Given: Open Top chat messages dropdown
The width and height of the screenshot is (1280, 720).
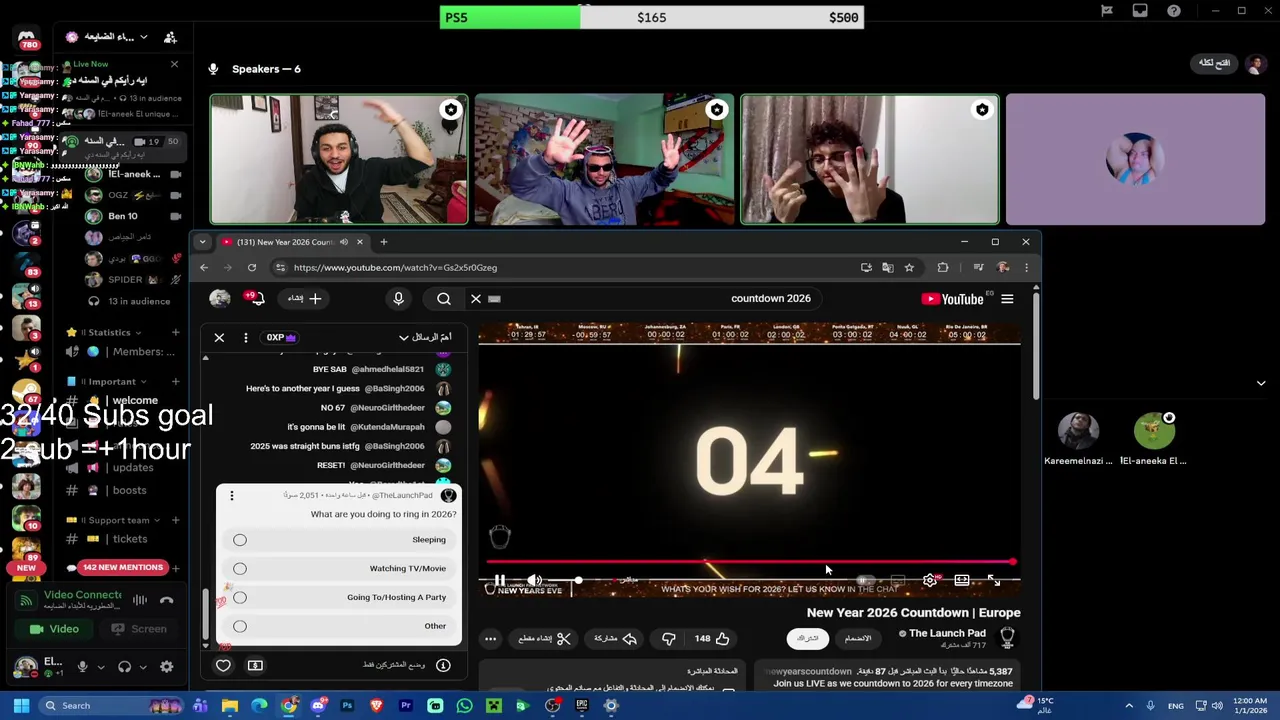Looking at the screenshot, I should (425, 337).
